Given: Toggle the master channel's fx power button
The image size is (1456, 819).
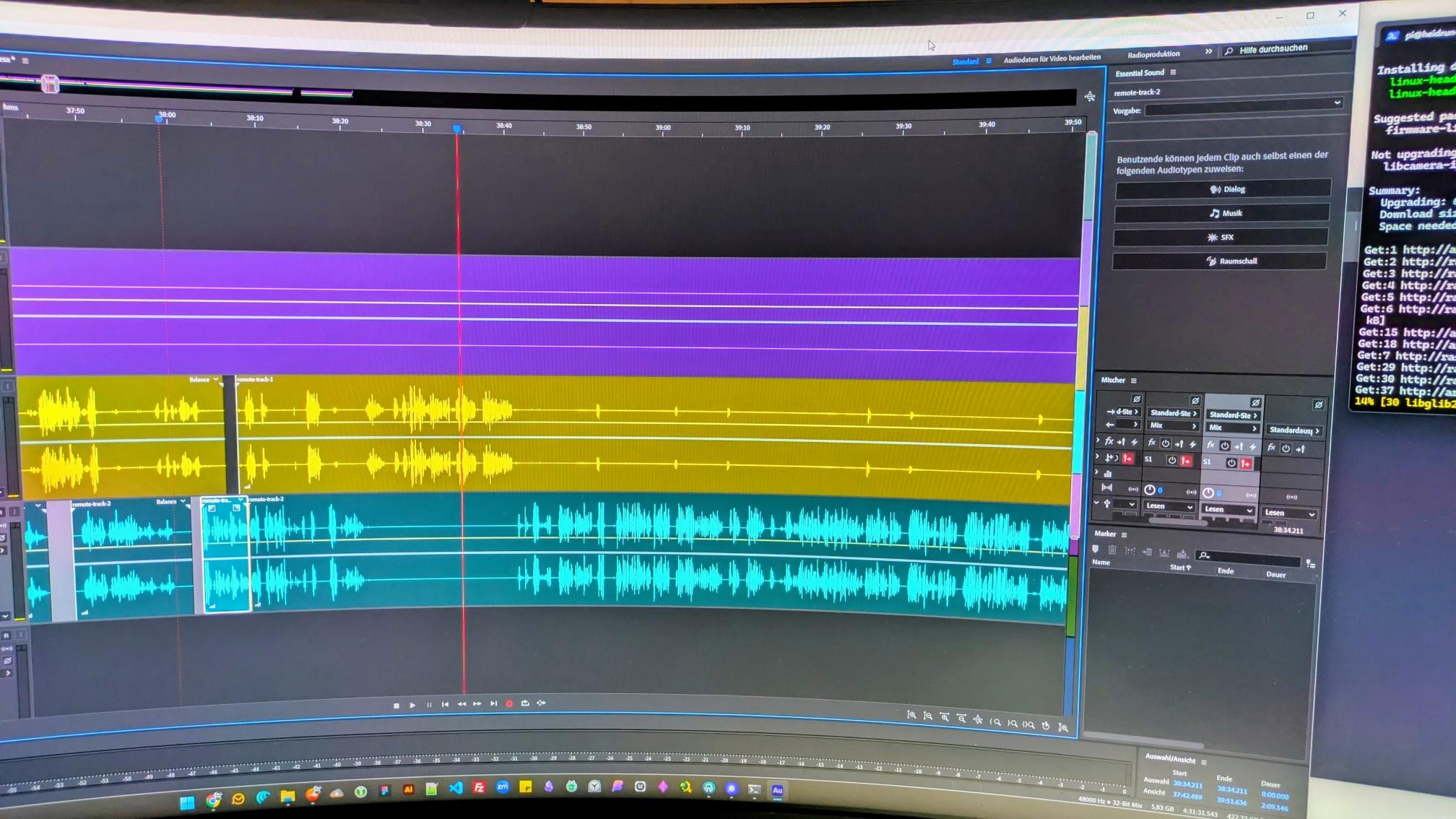Looking at the screenshot, I should click(1286, 448).
